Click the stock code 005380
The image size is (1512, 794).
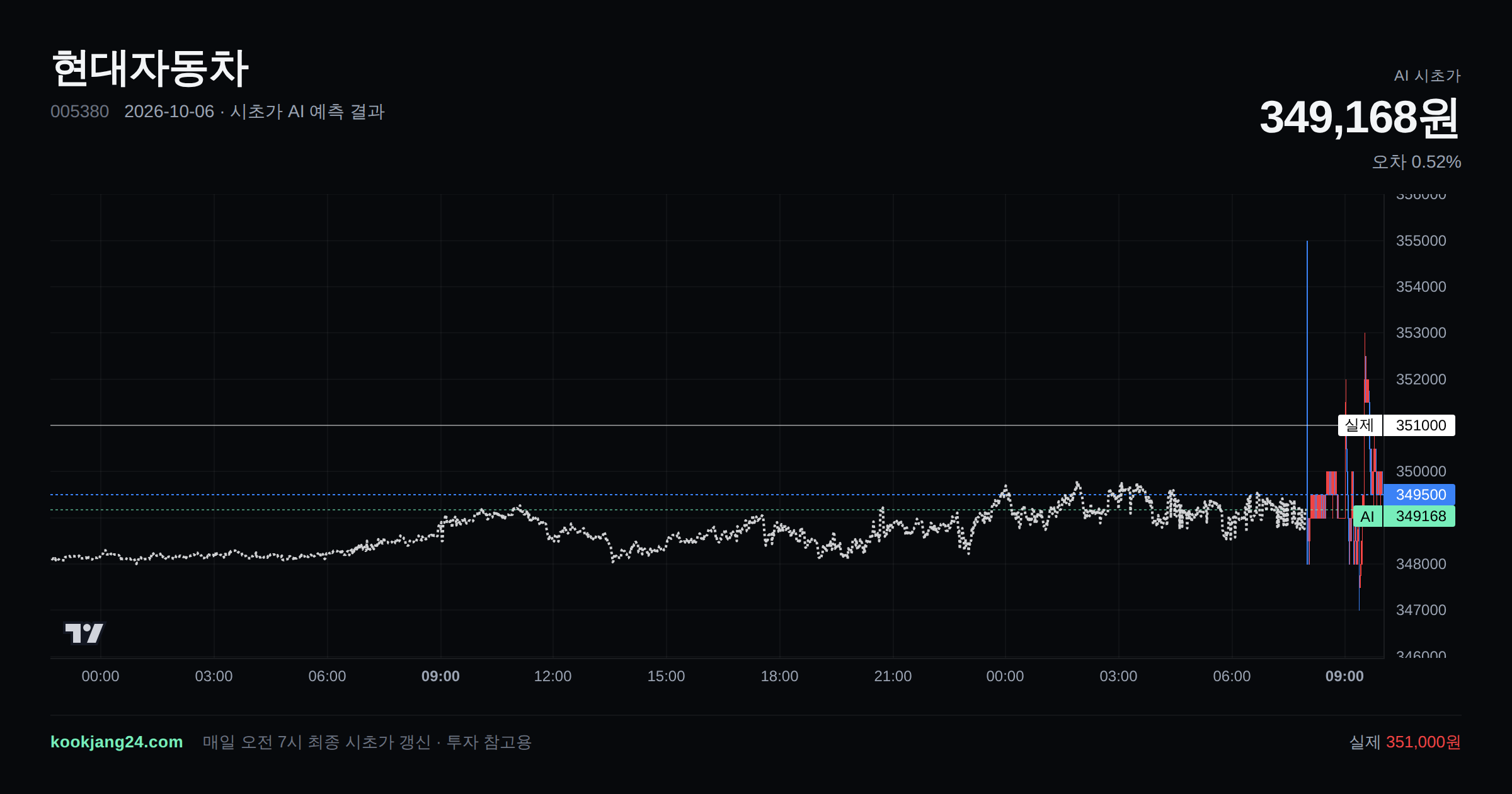[x=79, y=112]
